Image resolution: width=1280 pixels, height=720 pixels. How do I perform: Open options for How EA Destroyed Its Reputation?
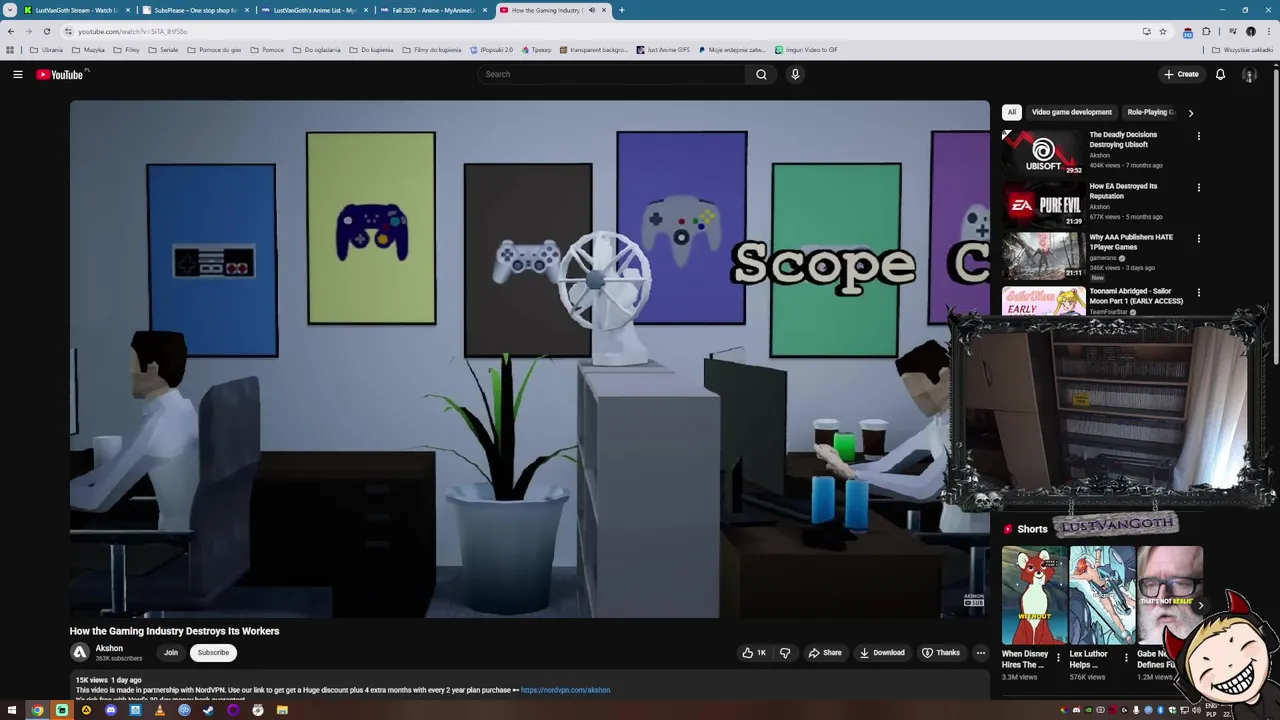click(x=1198, y=187)
